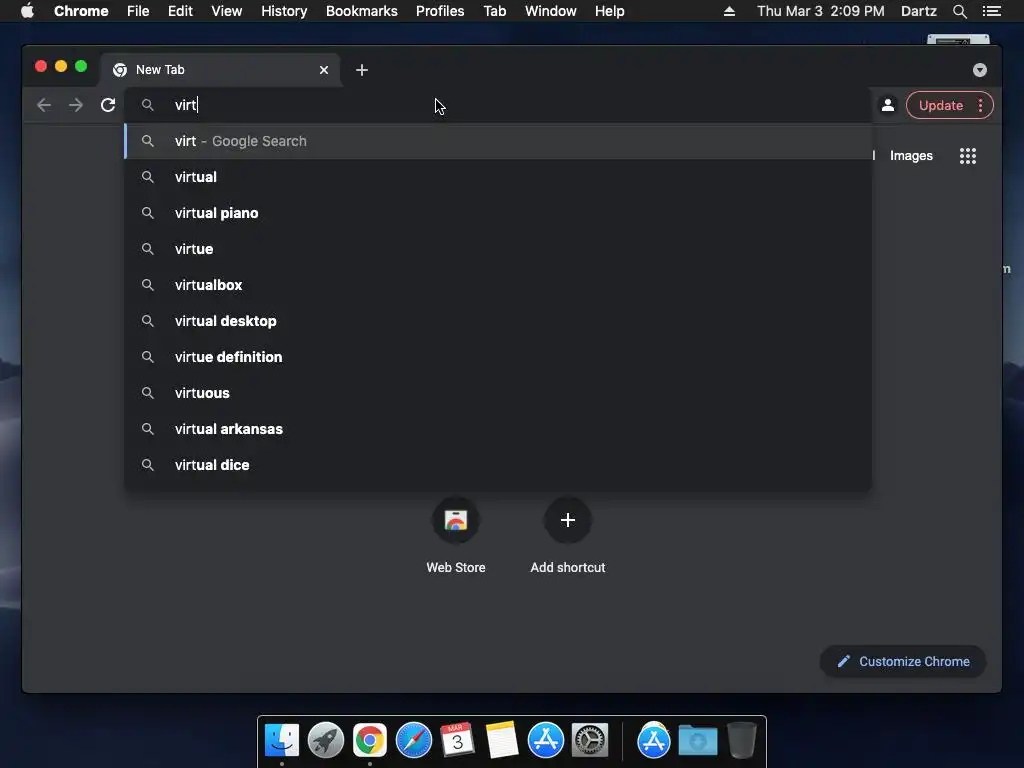Pick the 'virtual desktop' suggestion
The height and width of the screenshot is (768, 1024).
tap(498, 321)
